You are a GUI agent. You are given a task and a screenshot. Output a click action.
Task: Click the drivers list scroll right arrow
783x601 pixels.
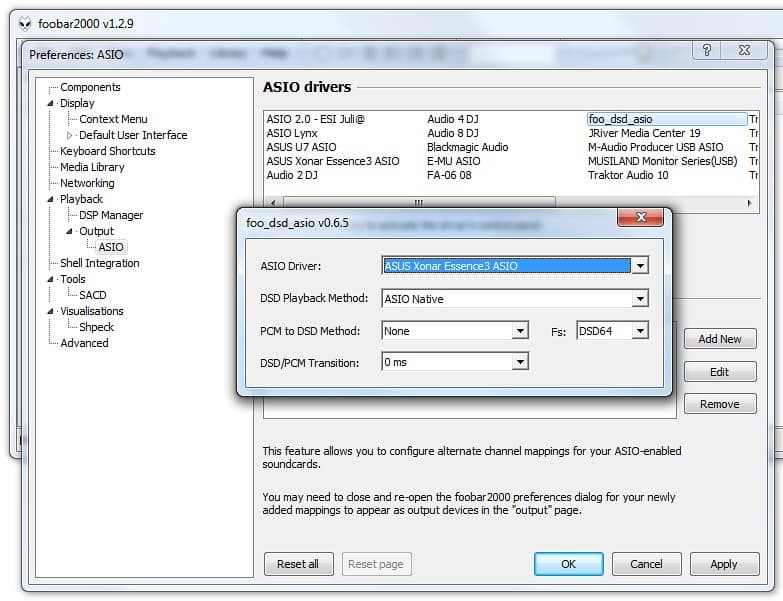click(x=750, y=203)
